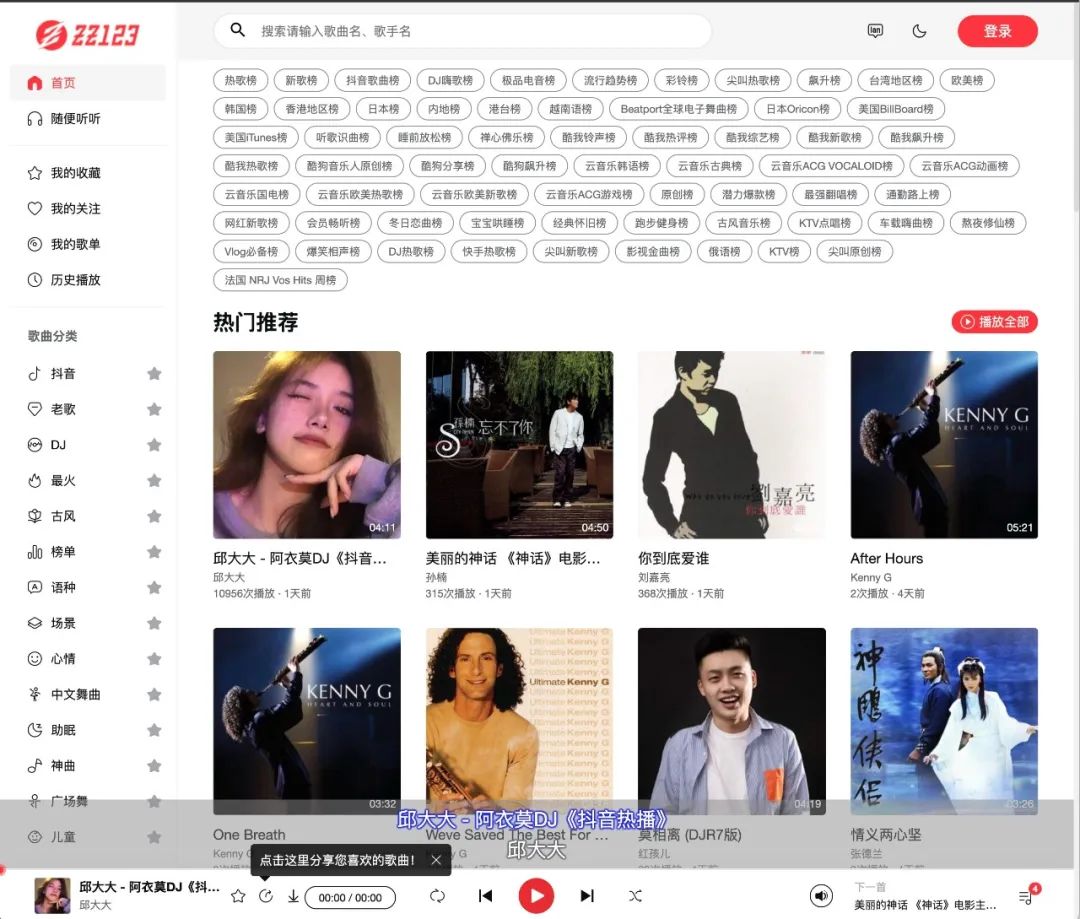Select the KTV榜 chart tag

784,251
